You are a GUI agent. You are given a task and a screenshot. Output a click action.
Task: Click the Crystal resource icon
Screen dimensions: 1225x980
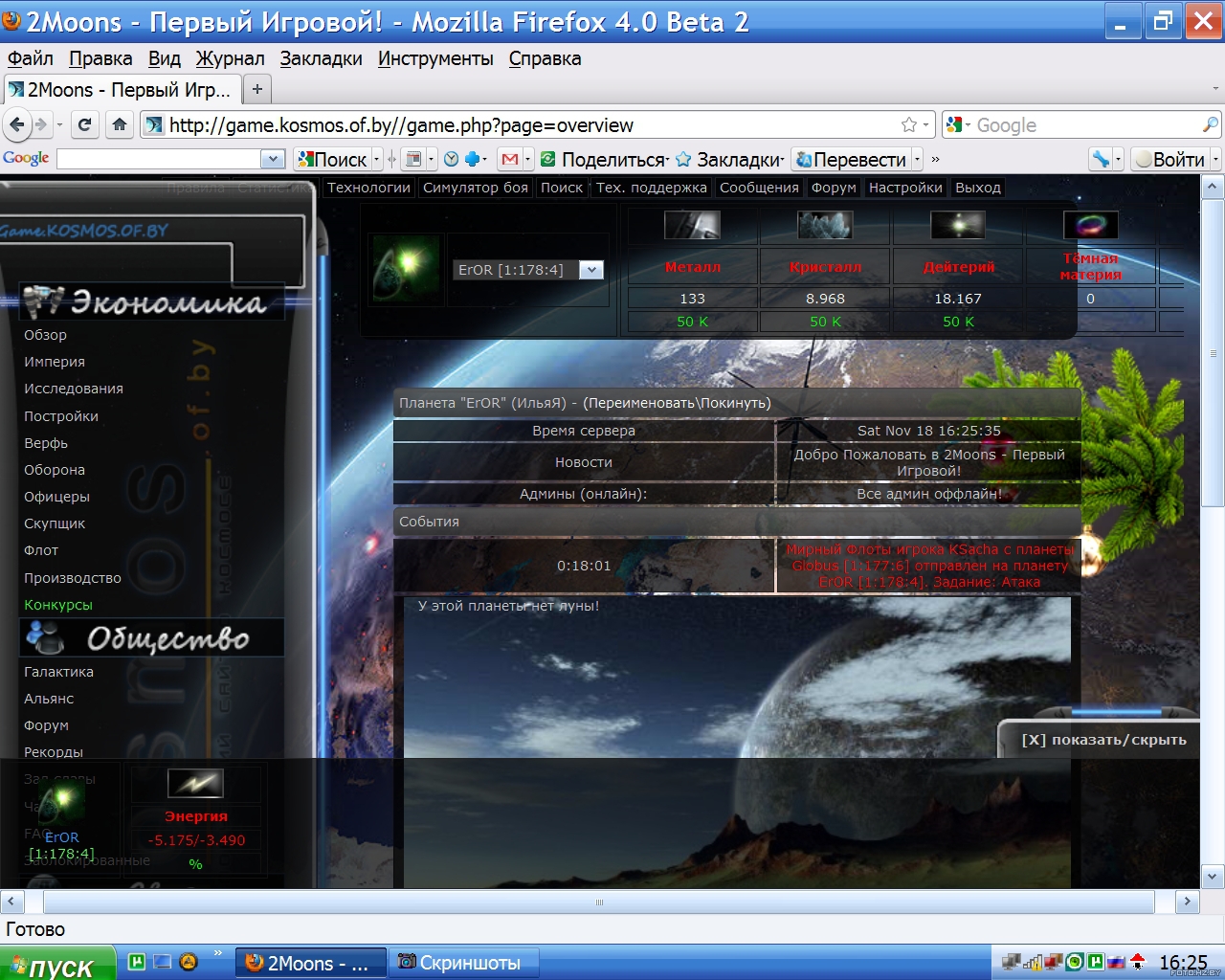825,226
